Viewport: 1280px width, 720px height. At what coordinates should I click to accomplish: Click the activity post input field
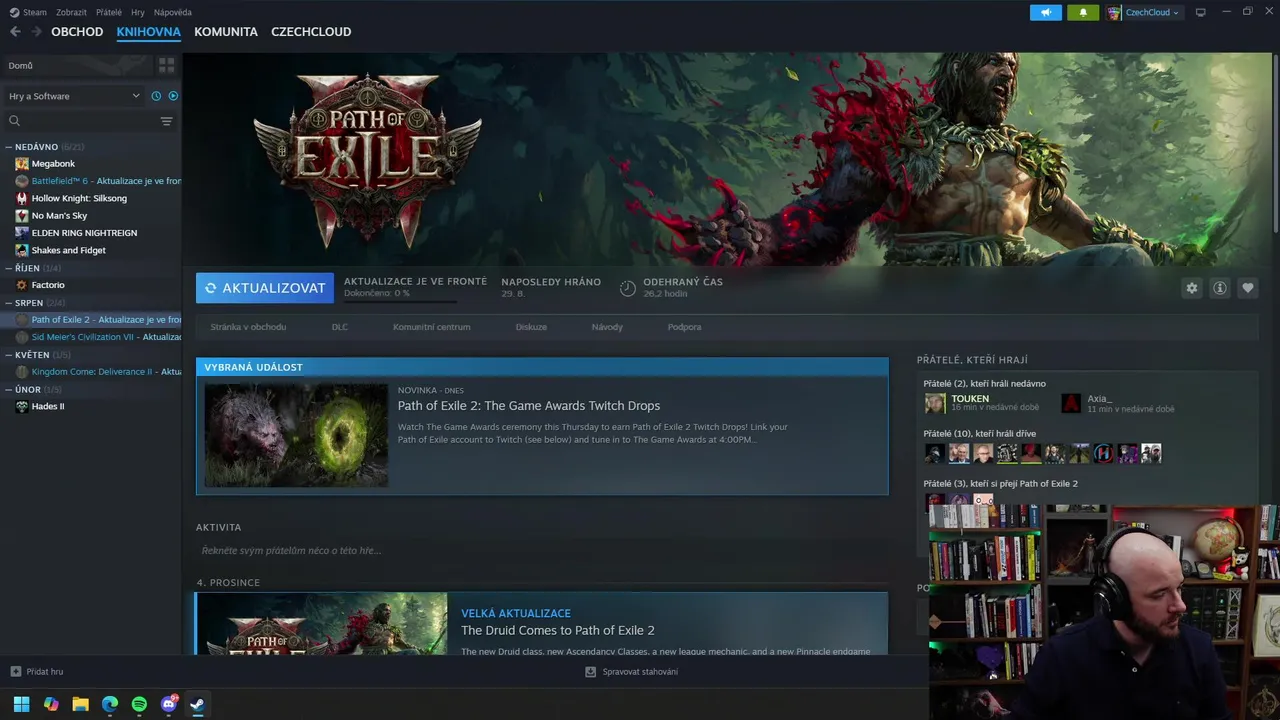[x=542, y=551]
